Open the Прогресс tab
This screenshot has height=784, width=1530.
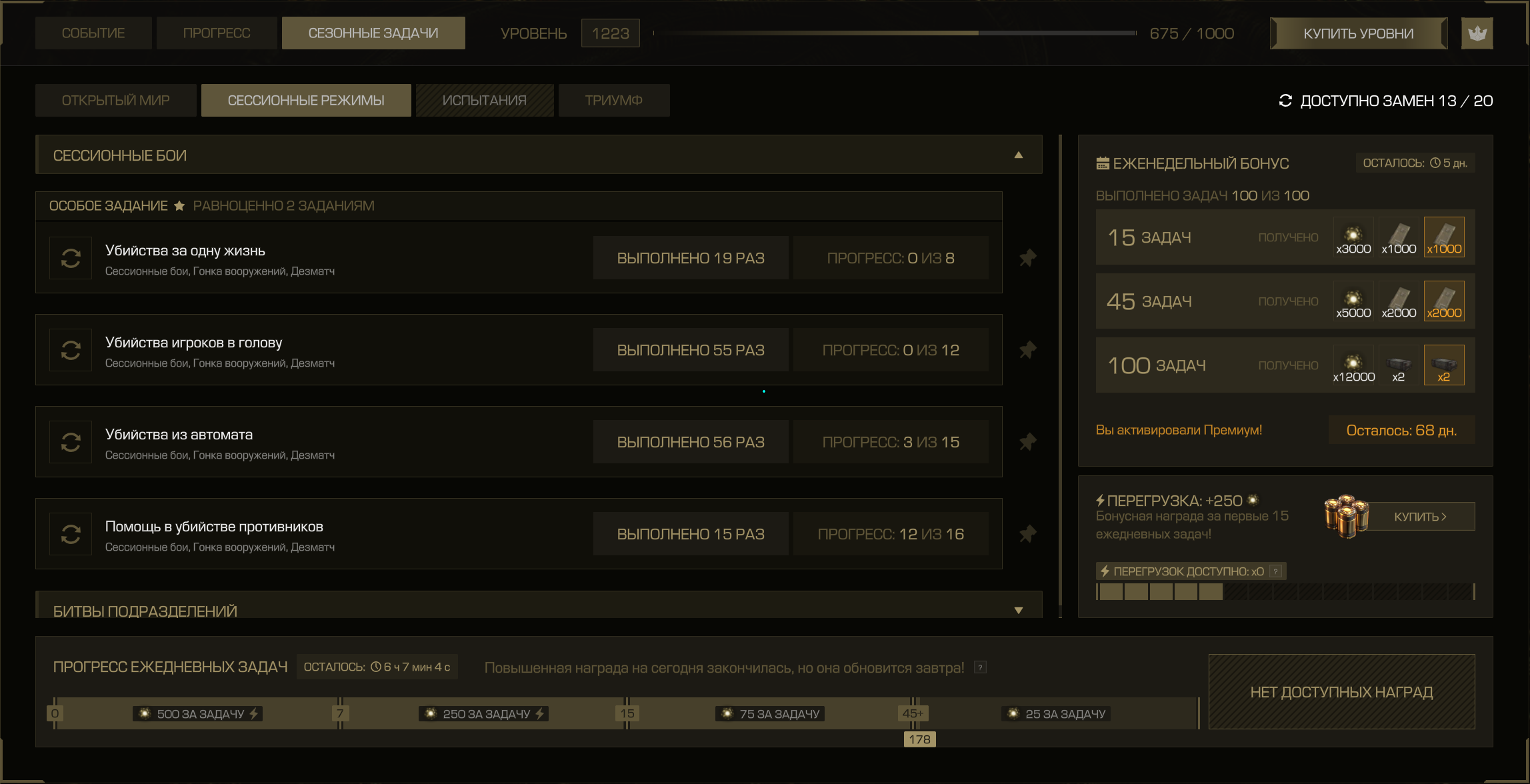click(x=217, y=33)
